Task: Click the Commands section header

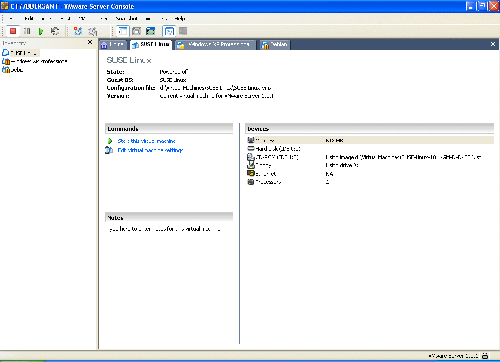Action: click(169, 129)
